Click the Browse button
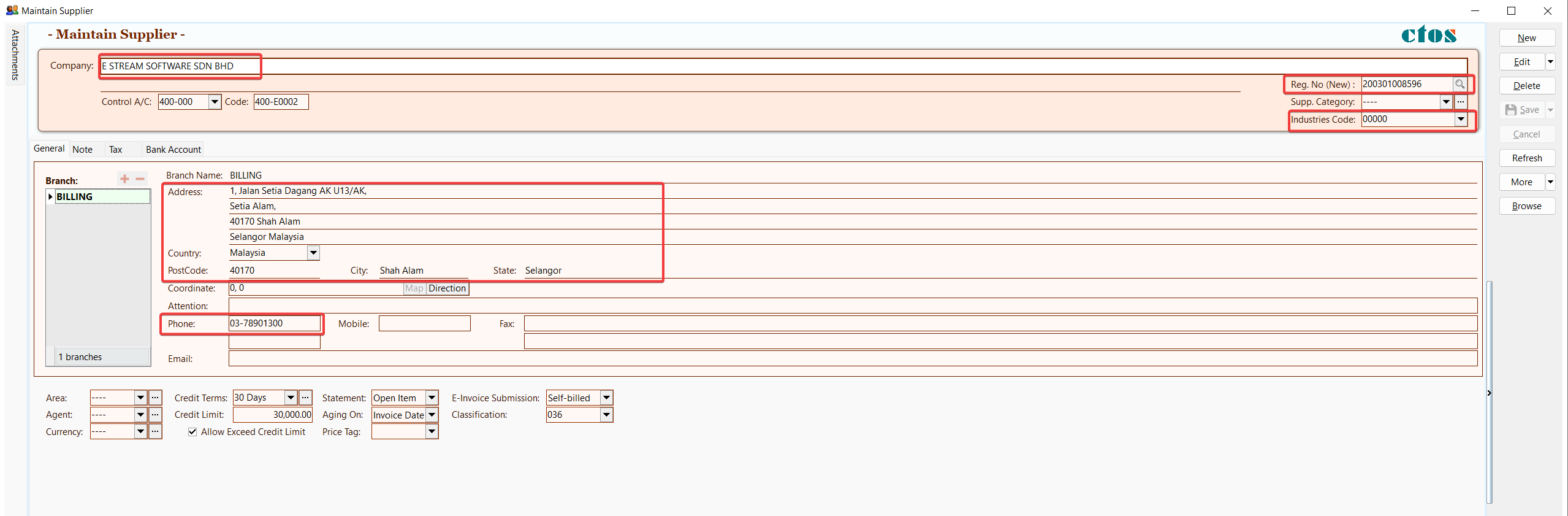Image resolution: width=1568 pixels, height=516 pixels. click(1526, 206)
